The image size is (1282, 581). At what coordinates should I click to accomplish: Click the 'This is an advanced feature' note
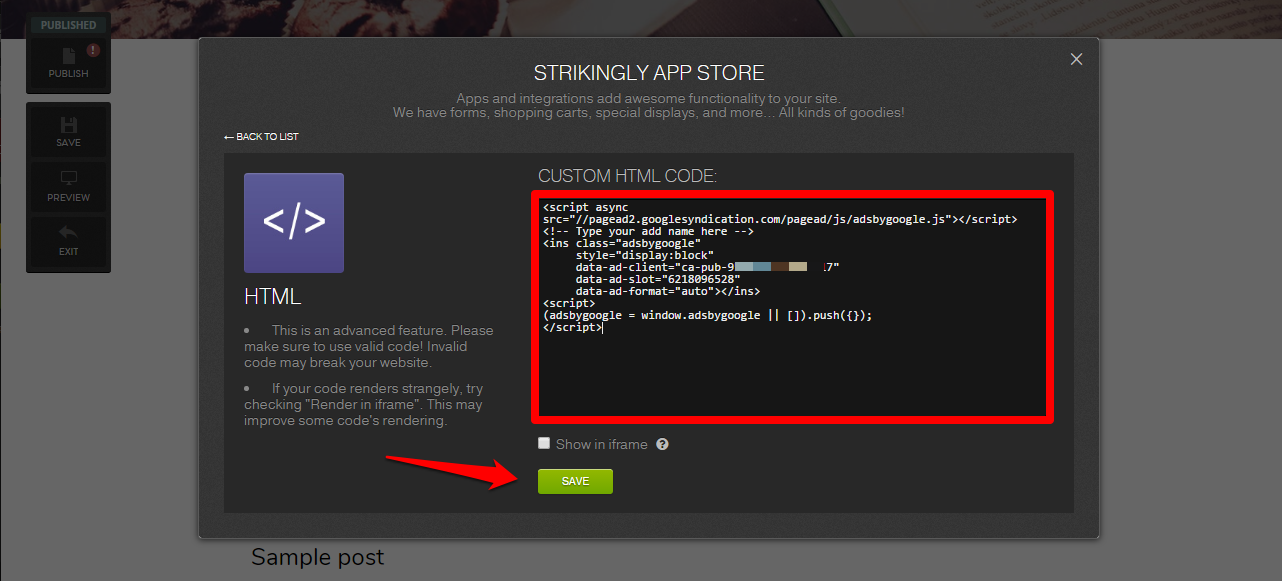pos(370,346)
